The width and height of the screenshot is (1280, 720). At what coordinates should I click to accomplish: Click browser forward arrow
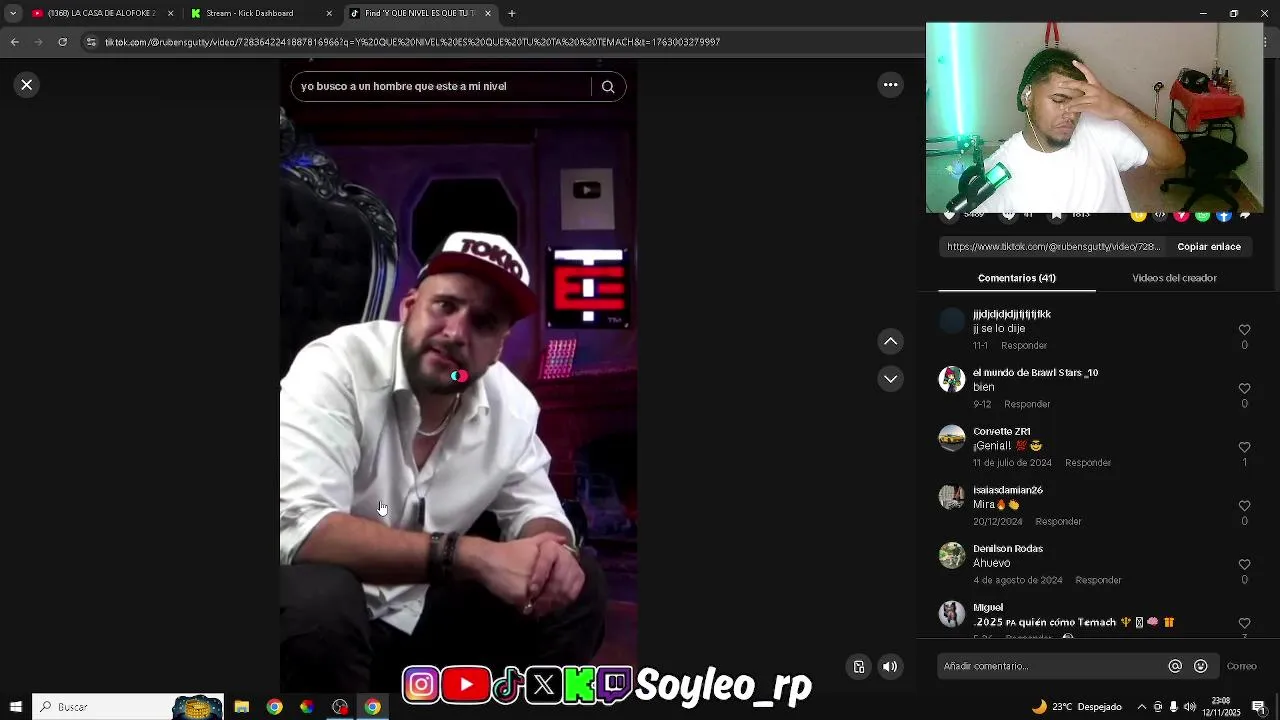click(x=38, y=42)
